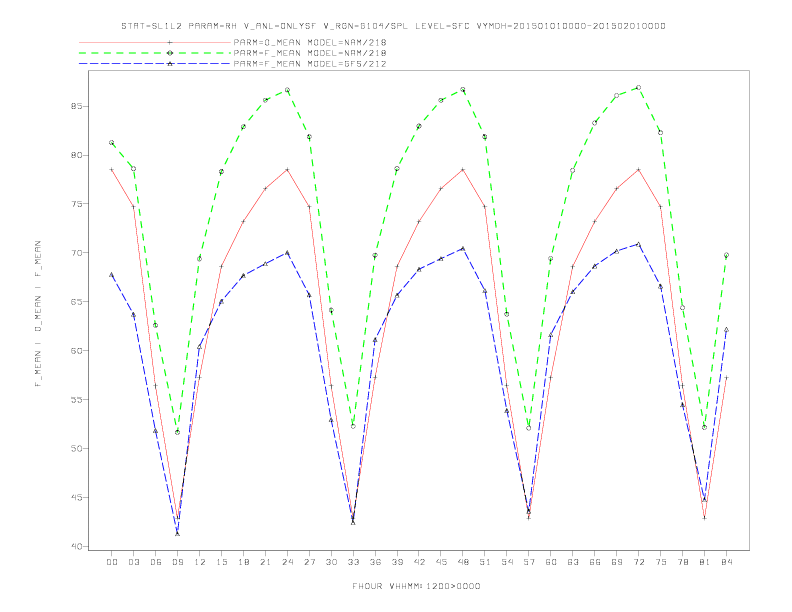Click the circle marker on green legend line
This screenshot has width=792, height=612.
170,53
